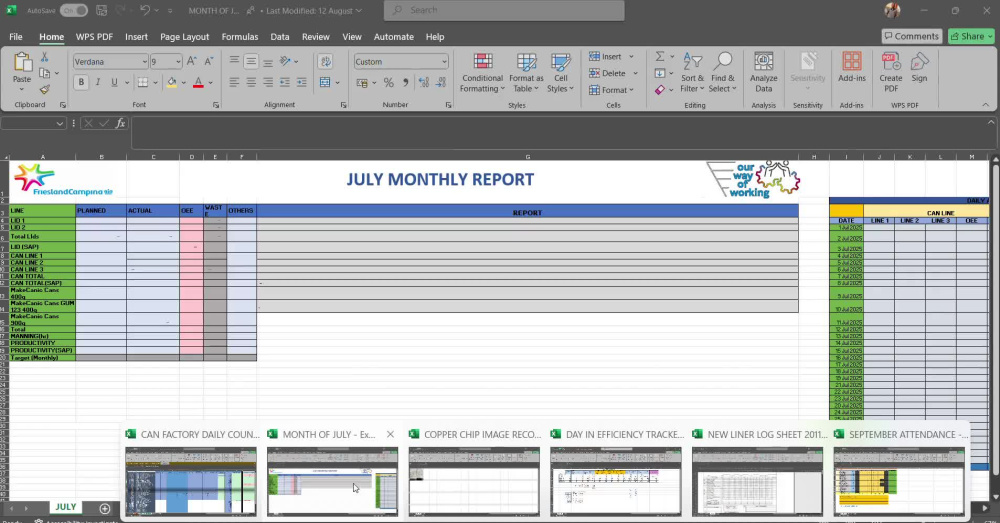
Task: Expand the Conditional Formatting menu
Action: 483,73
